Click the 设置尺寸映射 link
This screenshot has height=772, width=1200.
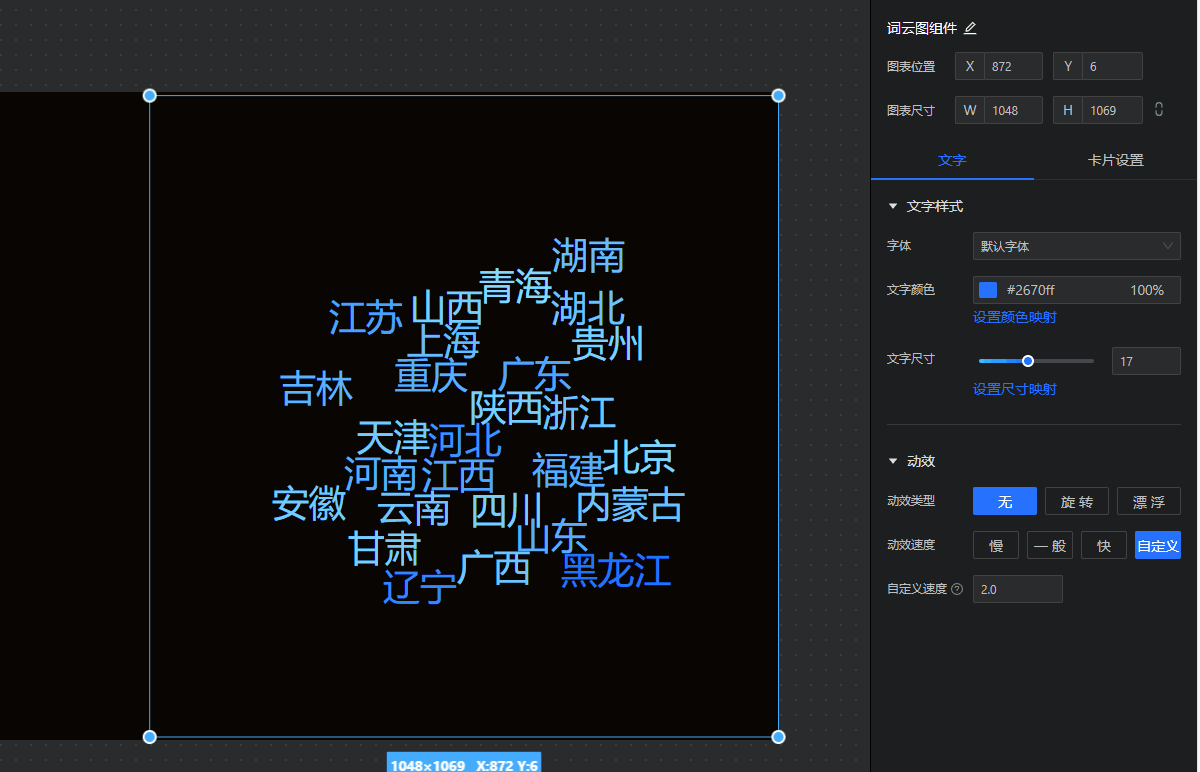1014,389
